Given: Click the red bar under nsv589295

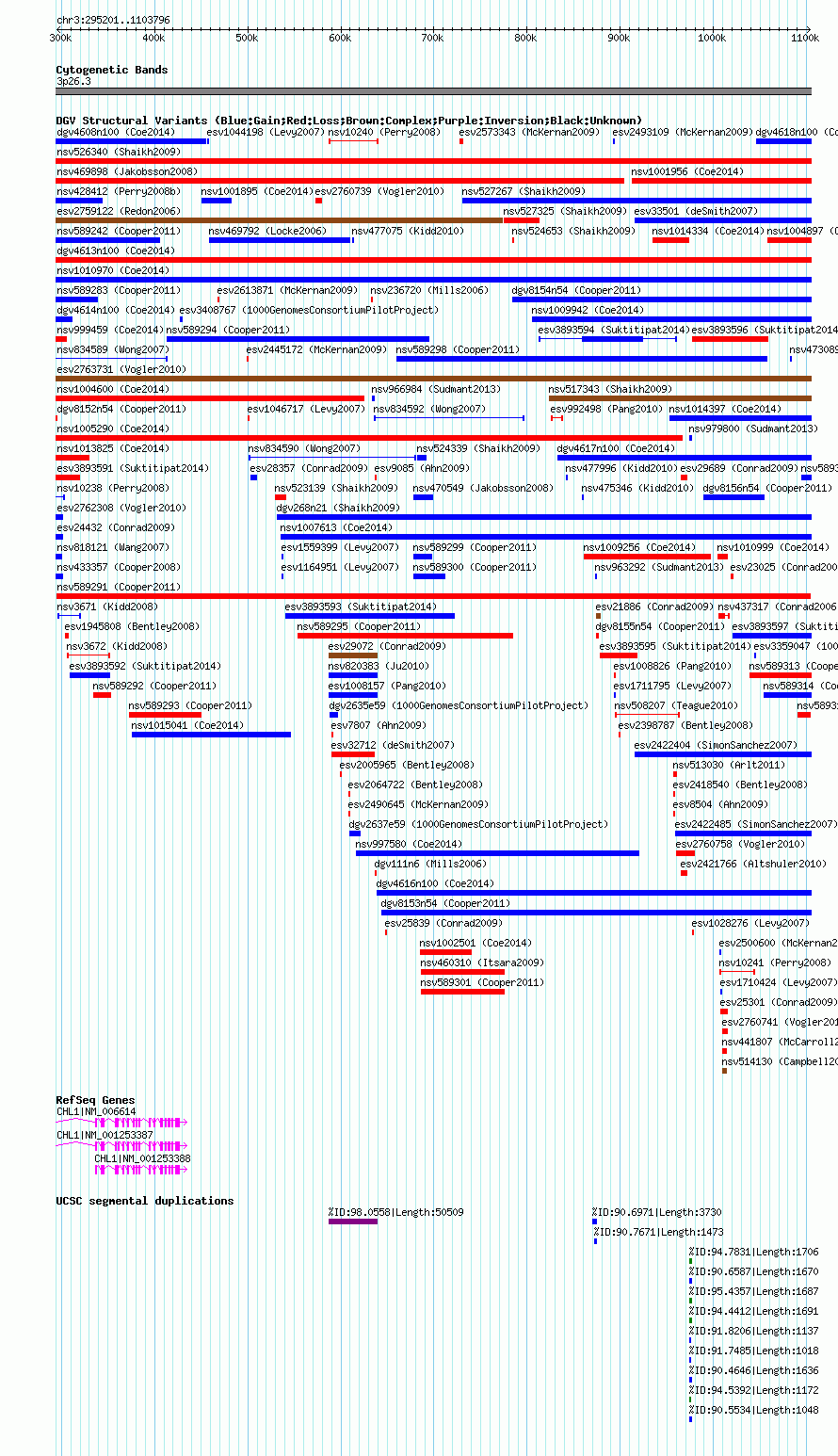Looking at the screenshot, I should point(405,636).
